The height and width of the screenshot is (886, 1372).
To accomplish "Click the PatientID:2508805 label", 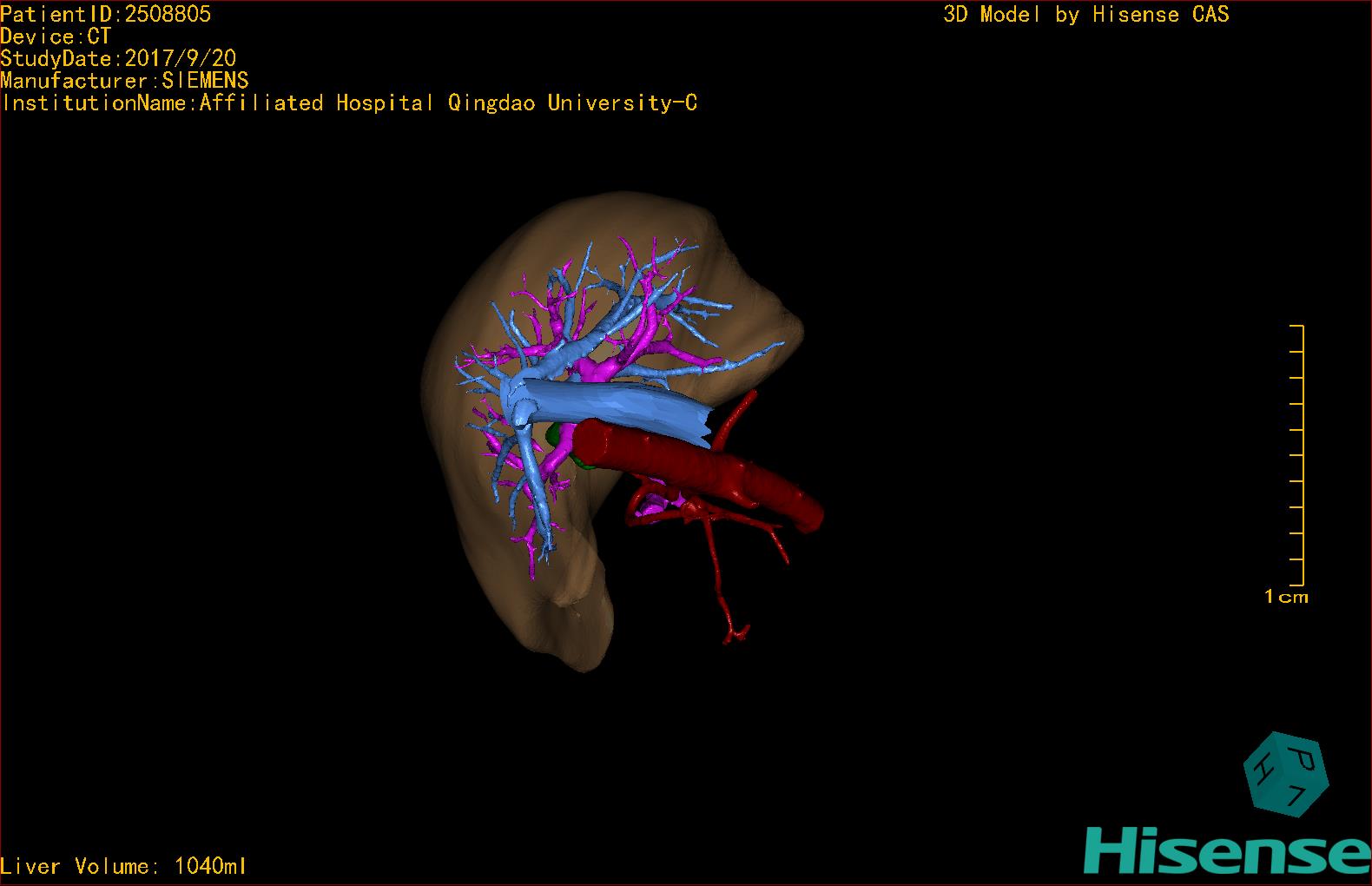I will [x=105, y=14].
